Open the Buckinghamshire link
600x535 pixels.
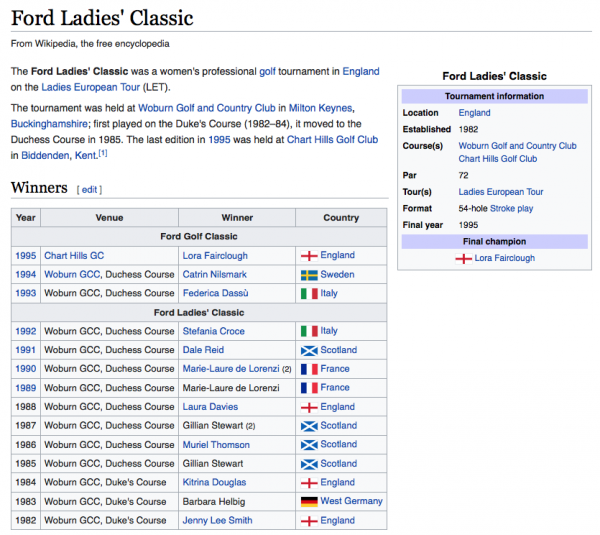click(49, 124)
